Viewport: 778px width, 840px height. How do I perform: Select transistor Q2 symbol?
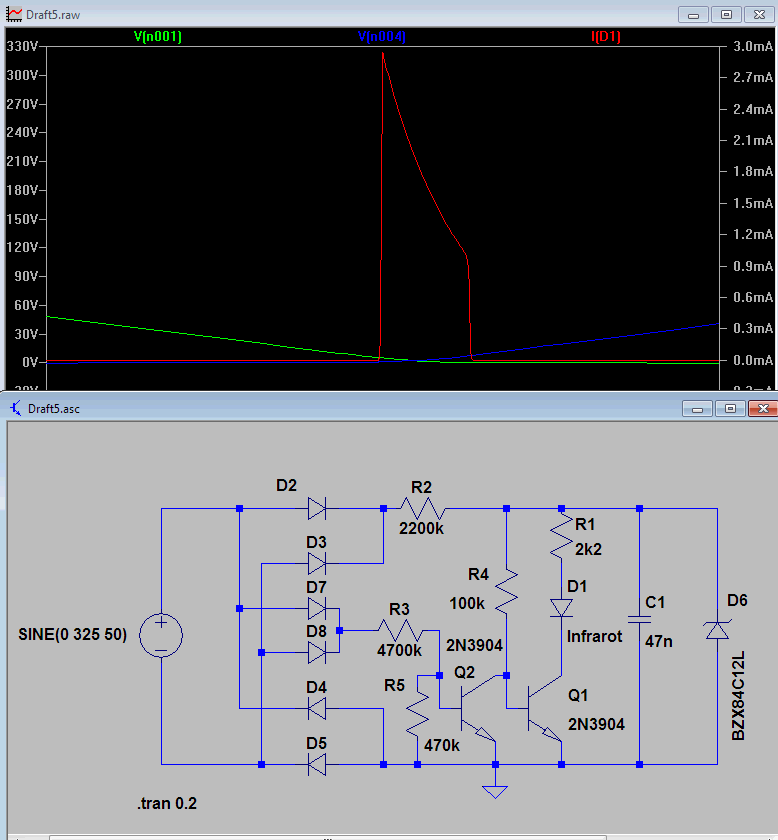tap(478, 709)
